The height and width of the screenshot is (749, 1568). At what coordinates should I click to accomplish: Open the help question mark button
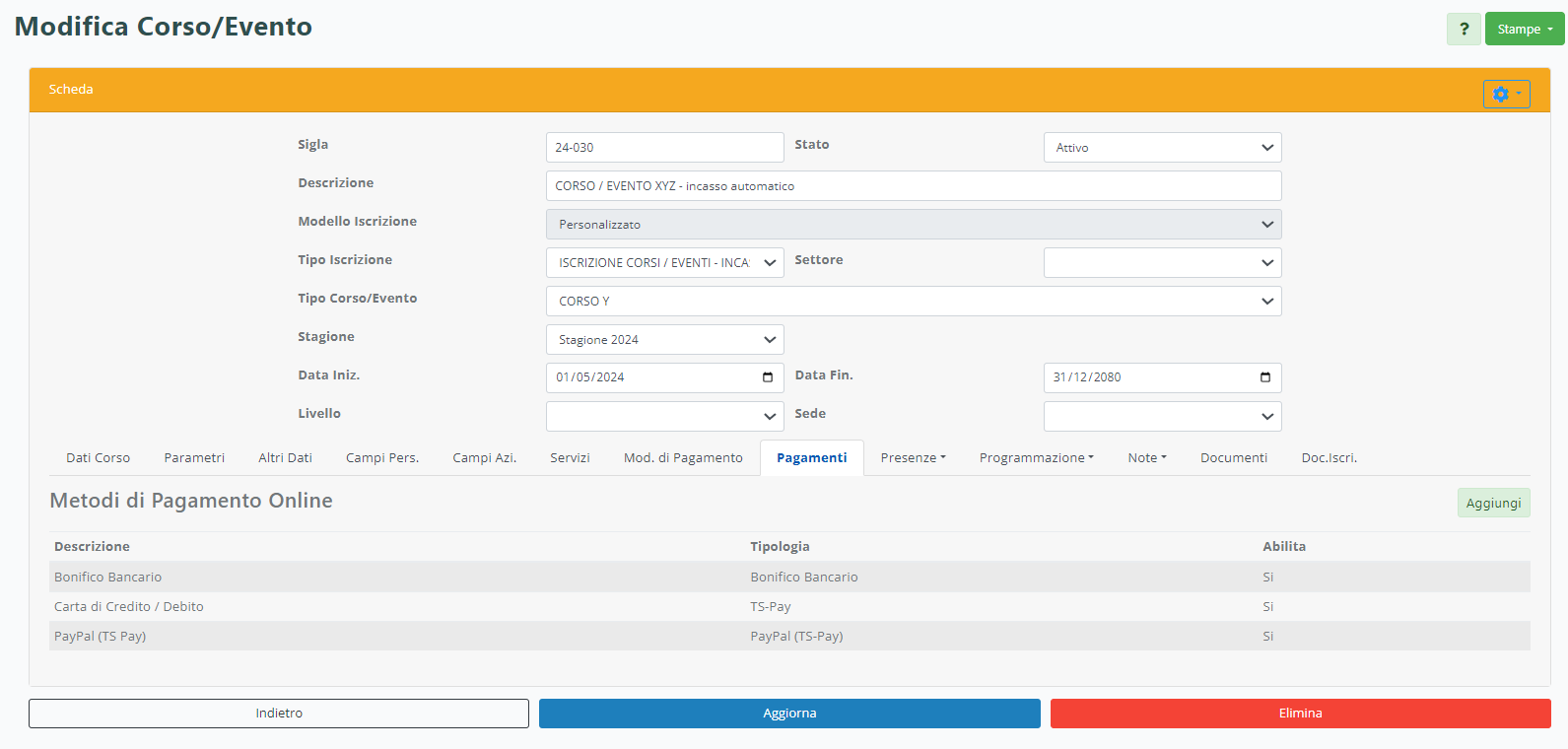click(x=1464, y=29)
